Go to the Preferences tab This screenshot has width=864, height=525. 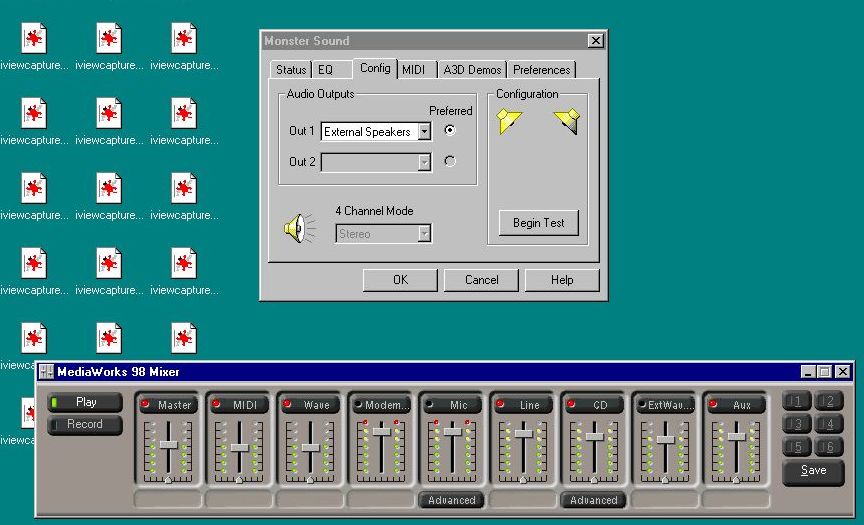click(542, 70)
